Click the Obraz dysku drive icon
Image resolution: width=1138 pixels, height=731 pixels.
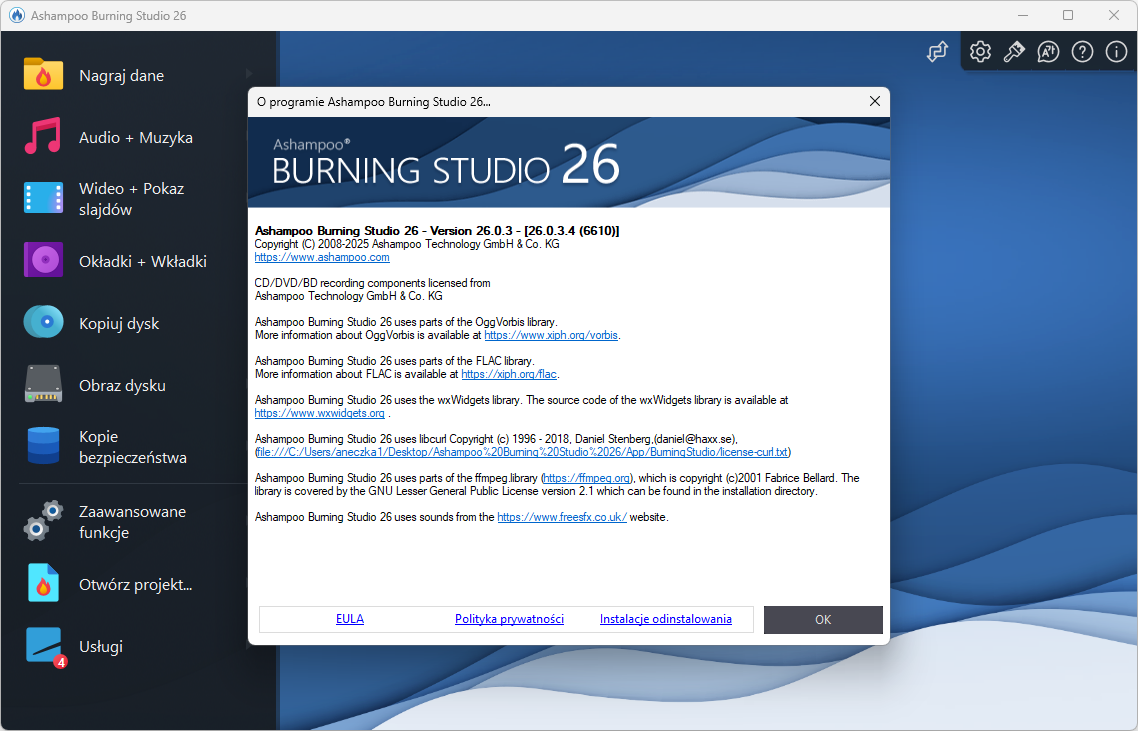(x=43, y=384)
